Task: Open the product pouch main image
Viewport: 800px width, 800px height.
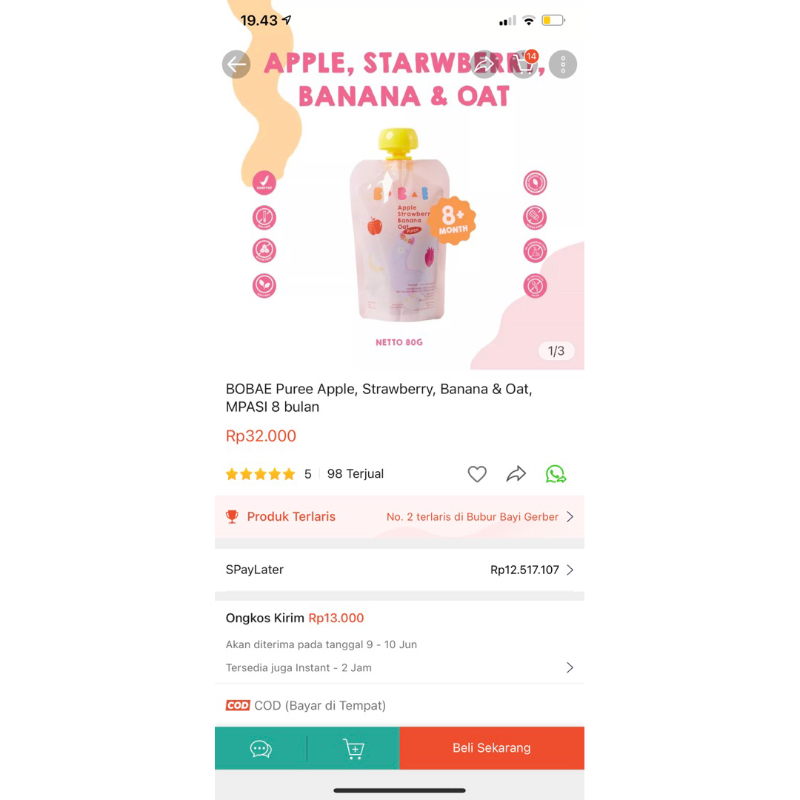Action: 399,226
